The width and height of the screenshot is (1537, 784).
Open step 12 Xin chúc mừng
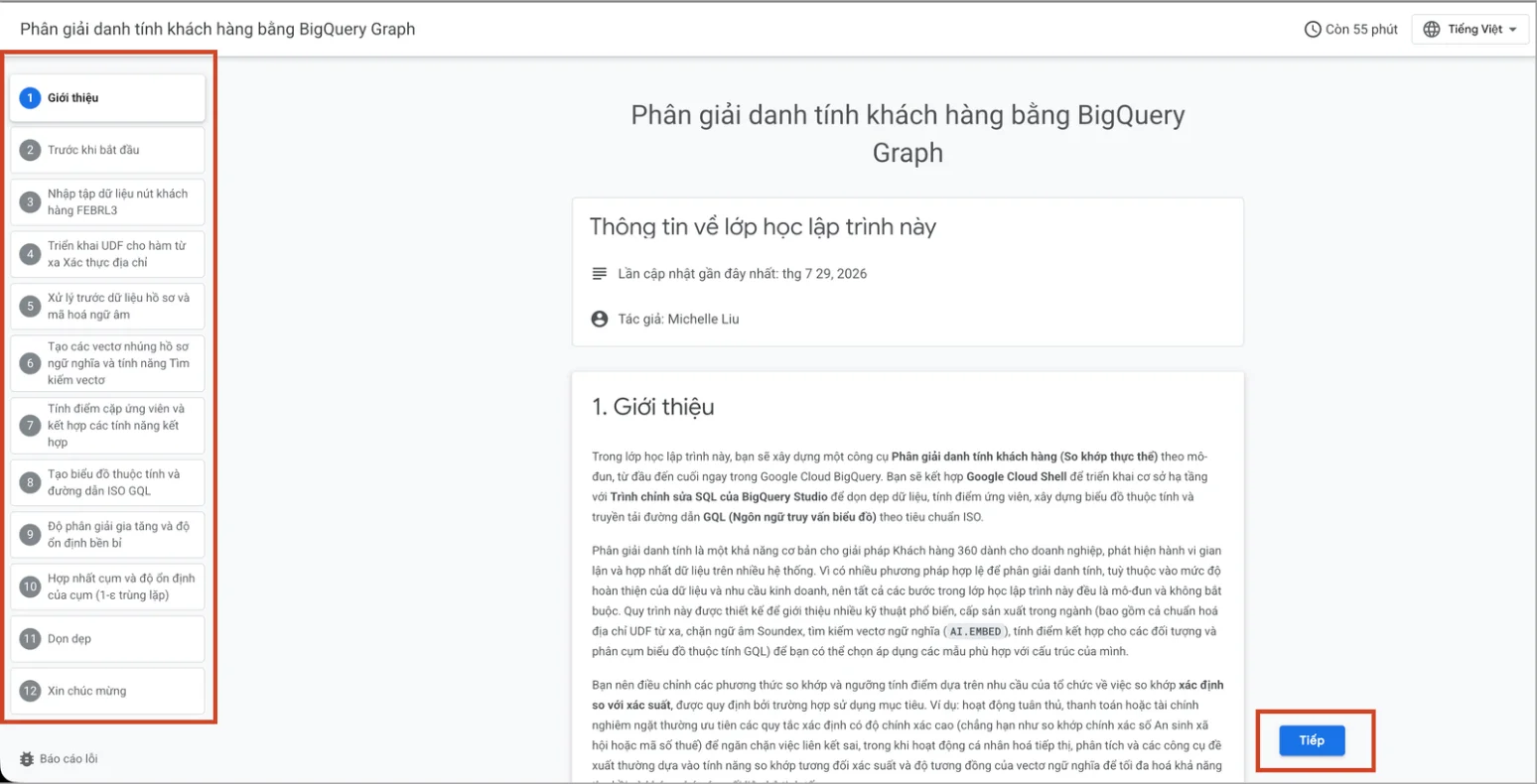pyautogui.click(x=107, y=691)
